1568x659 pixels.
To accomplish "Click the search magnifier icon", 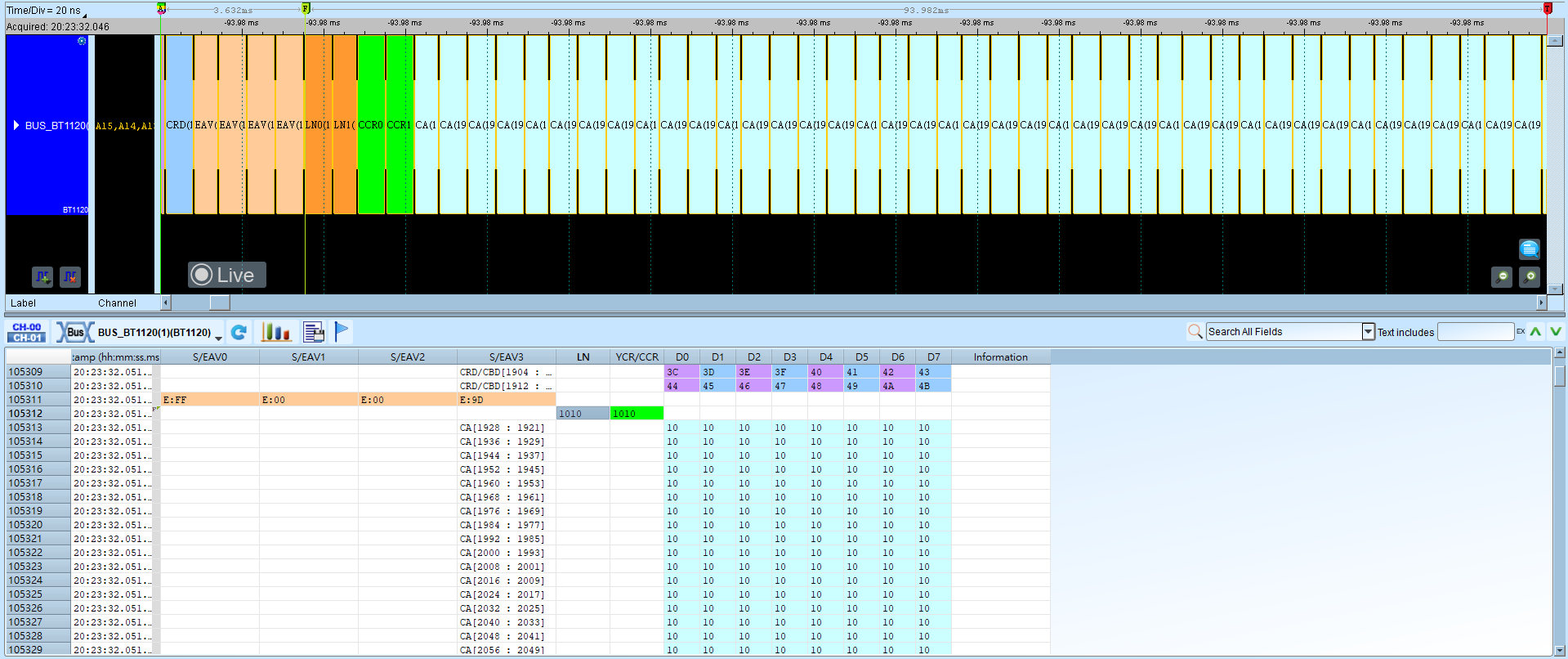I will tap(1195, 331).
